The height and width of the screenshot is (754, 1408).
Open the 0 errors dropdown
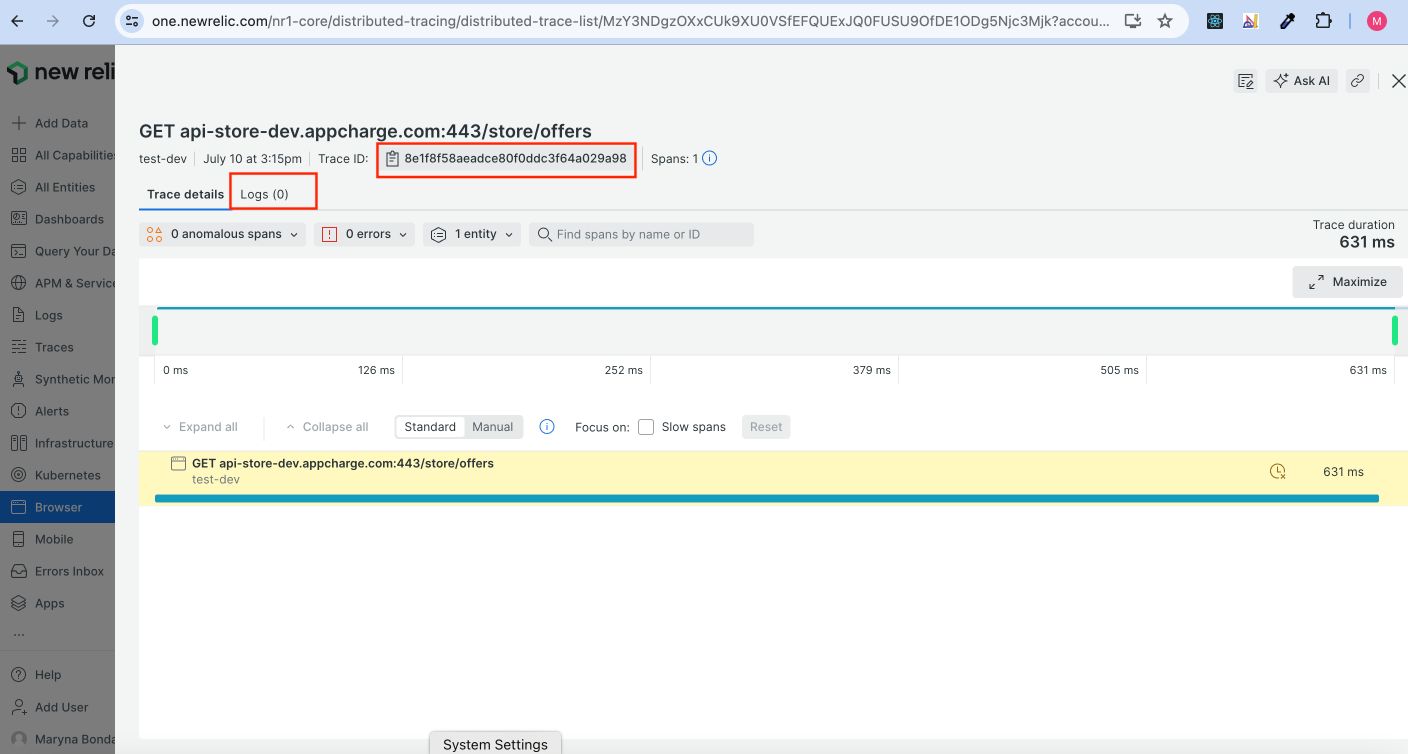coord(364,234)
